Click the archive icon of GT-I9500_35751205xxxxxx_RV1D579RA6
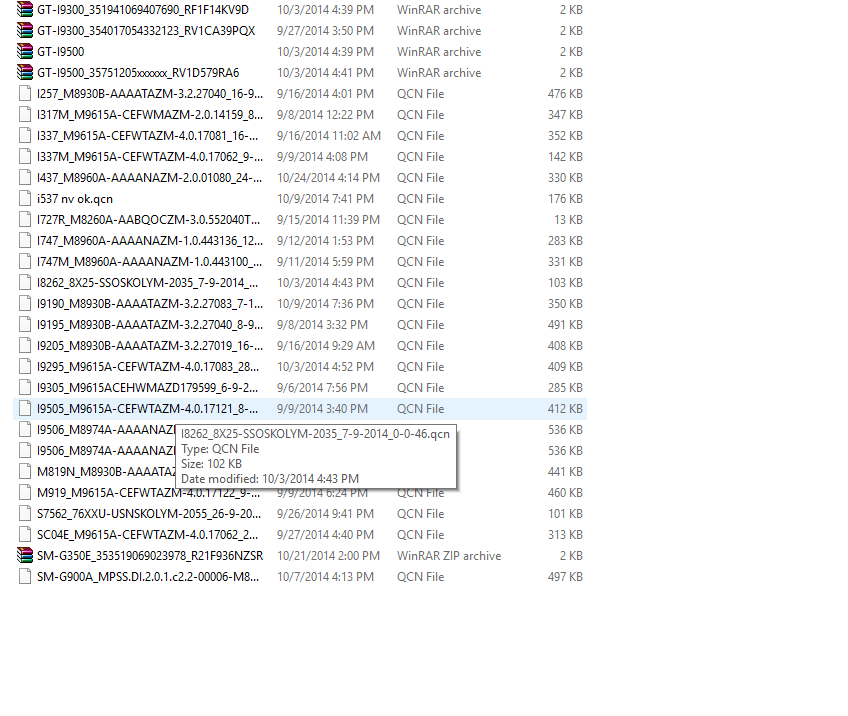The height and width of the screenshot is (716, 848). pyautogui.click(x=25, y=72)
